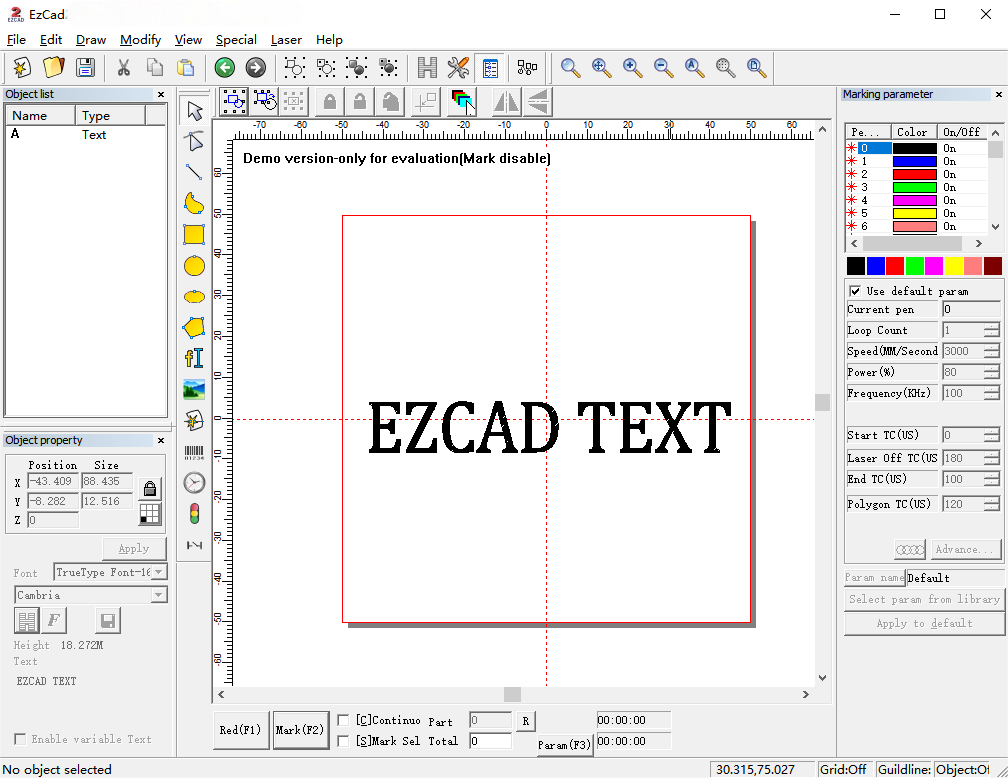Image resolution: width=1008 pixels, height=778 pixels.
Task: Open a file with the folder icon
Action: (53, 68)
